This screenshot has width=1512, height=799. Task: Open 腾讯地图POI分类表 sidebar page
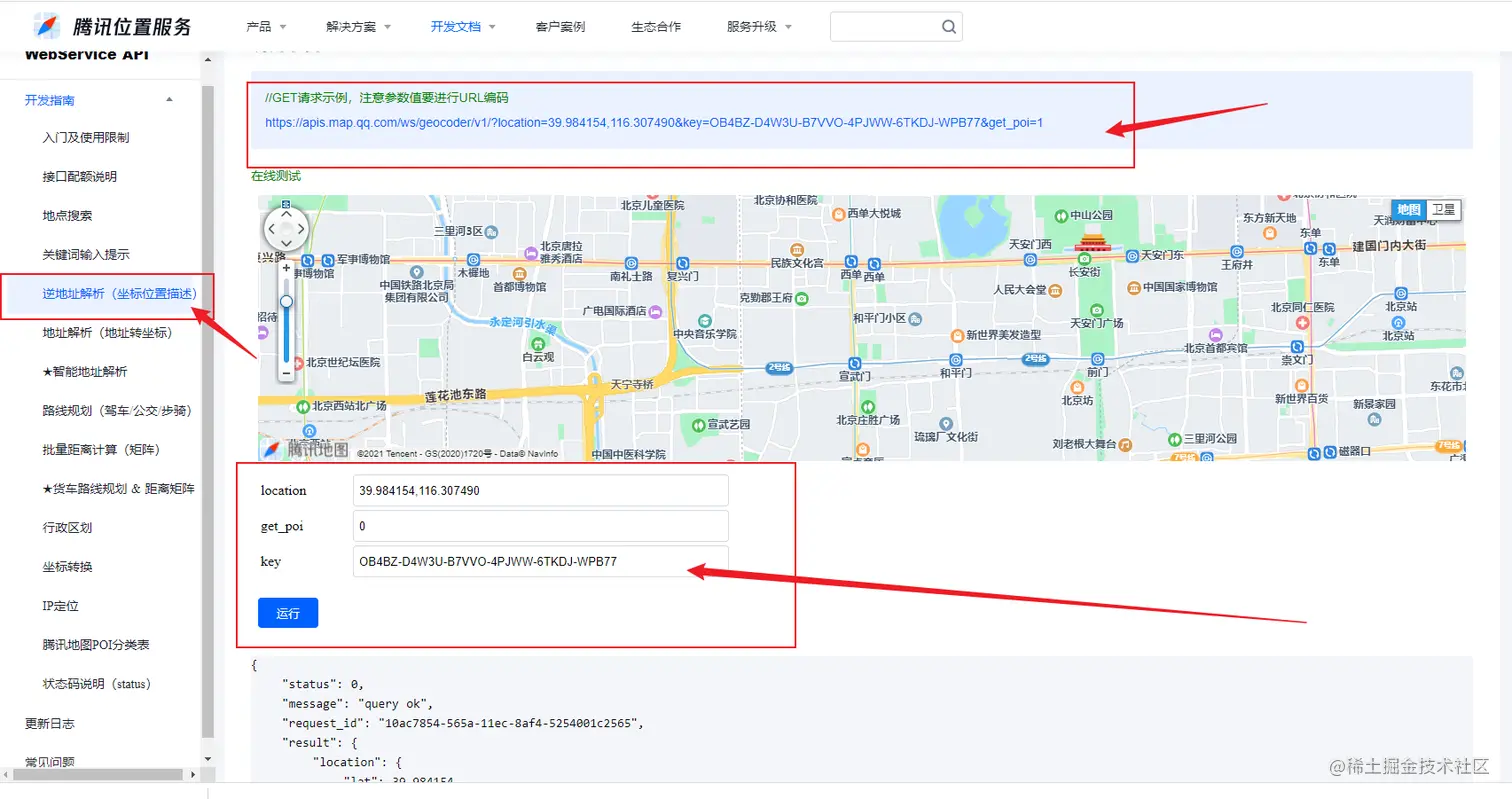click(97, 644)
